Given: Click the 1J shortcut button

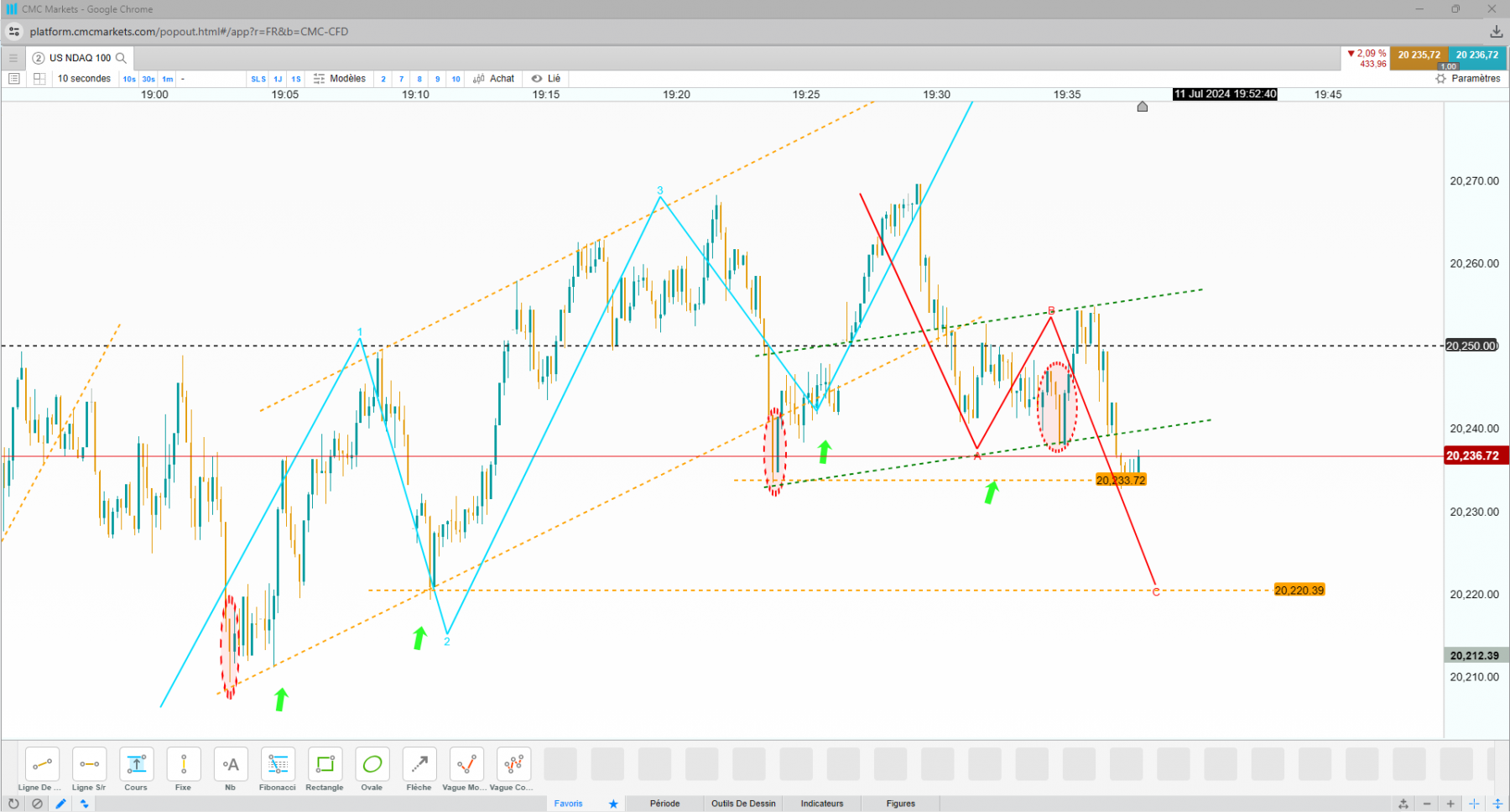Looking at the screenshot, I should (x=278, y=79).
